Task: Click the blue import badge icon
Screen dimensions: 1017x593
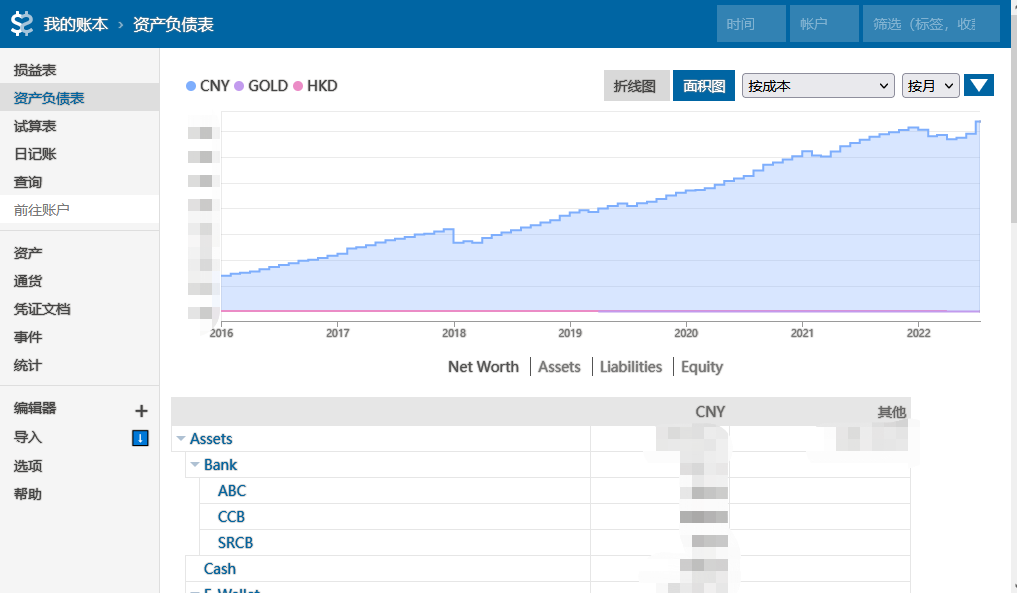Action: coord(141,438)
